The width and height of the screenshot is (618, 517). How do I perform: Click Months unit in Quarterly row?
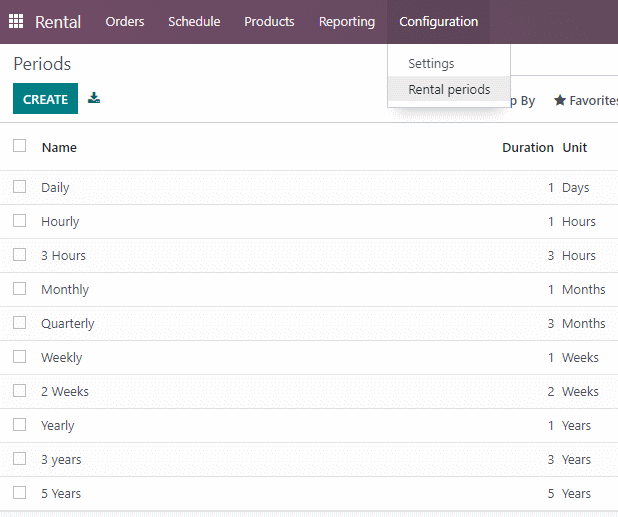[584, 324]
